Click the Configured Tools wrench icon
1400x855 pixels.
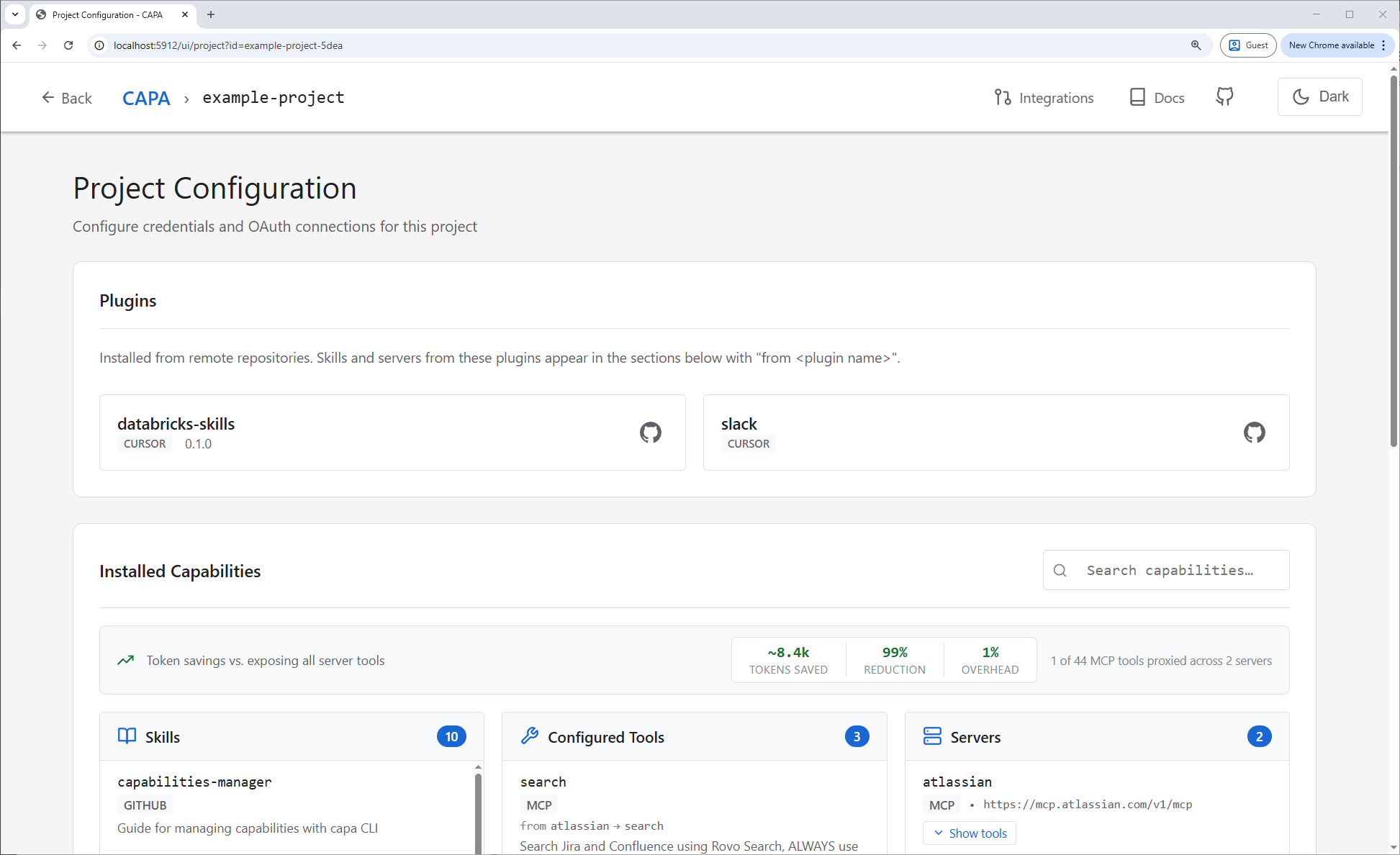pos(530,736)
